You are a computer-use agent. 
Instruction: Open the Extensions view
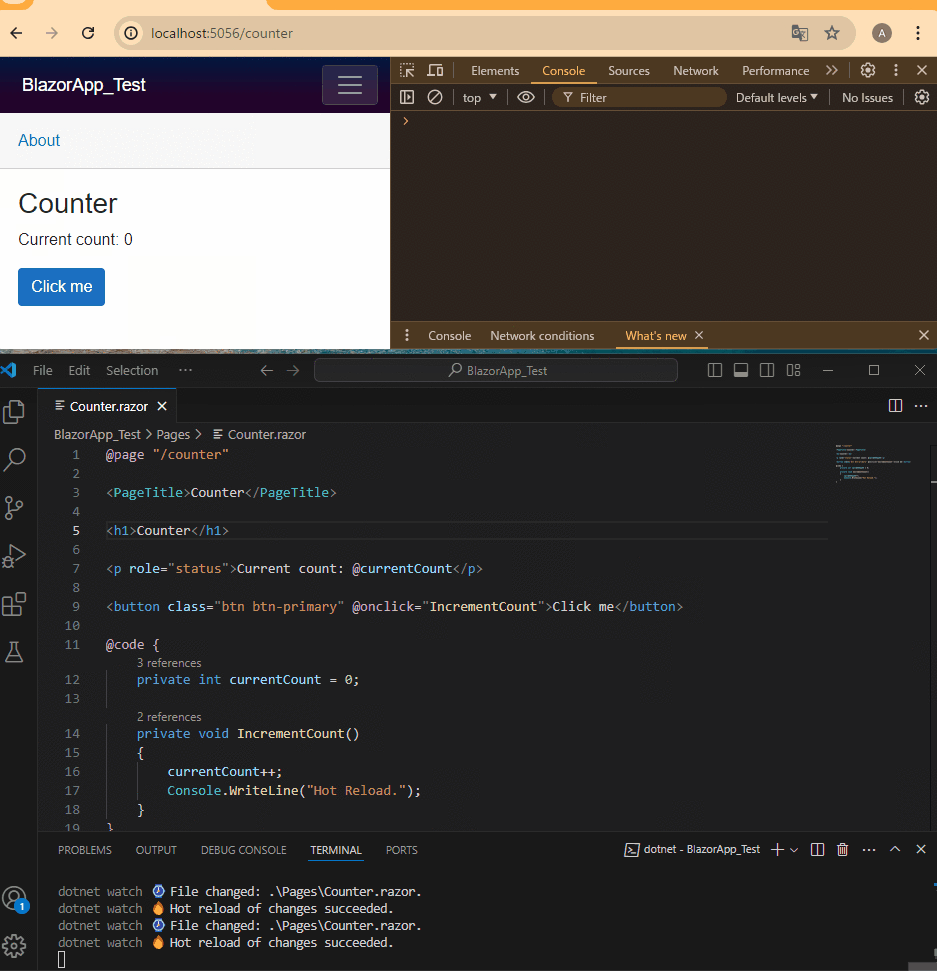click(14, 604)
